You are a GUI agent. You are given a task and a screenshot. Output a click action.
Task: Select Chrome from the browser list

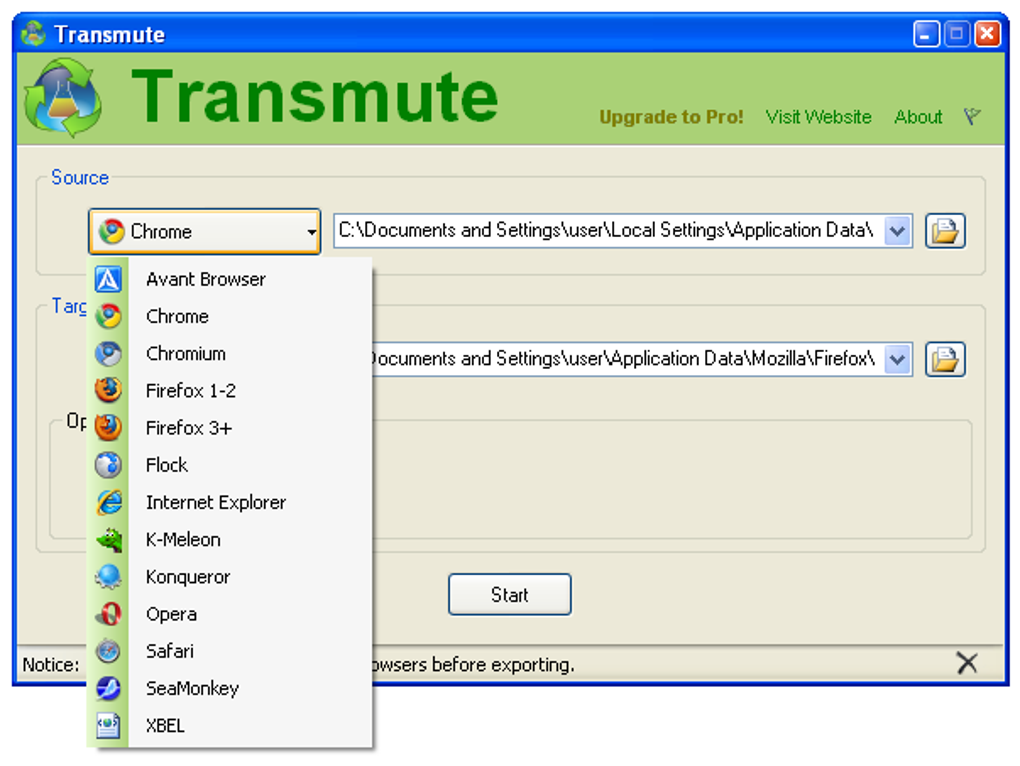coord(230,316)
